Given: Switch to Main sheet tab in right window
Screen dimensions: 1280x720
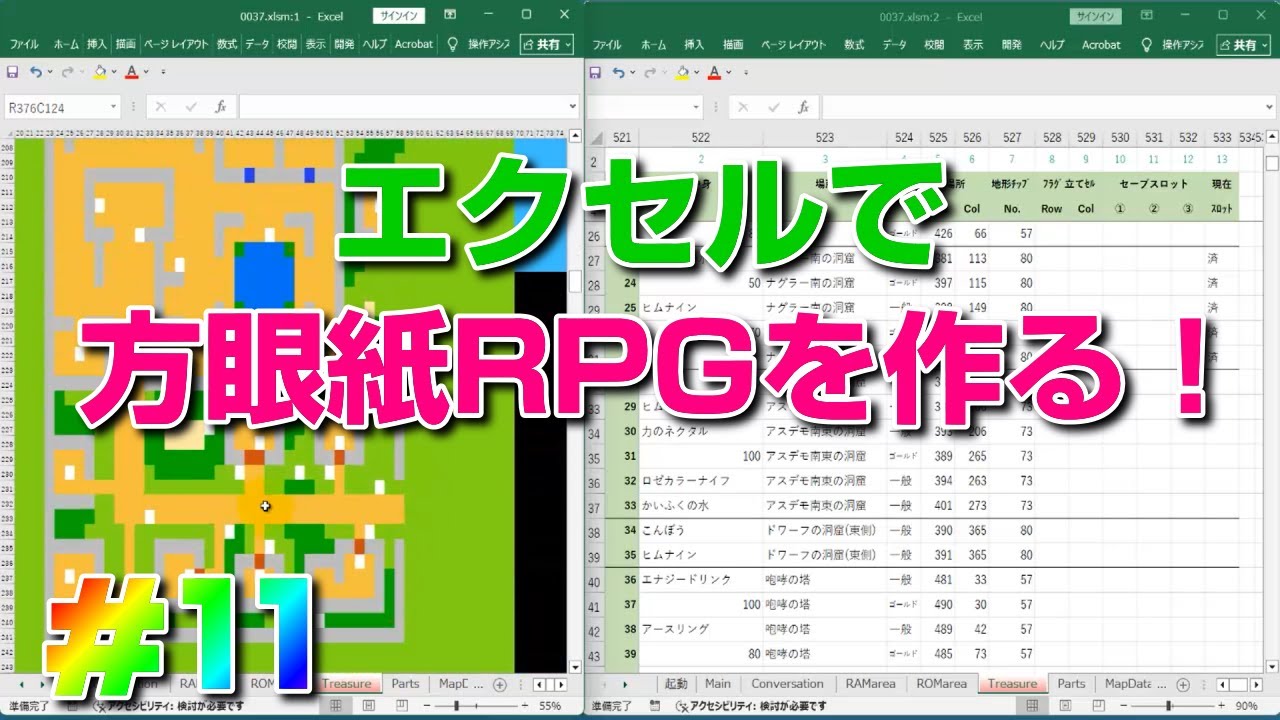Looking at the screenshot, I should pyautogui.click(x=718, y=684).
